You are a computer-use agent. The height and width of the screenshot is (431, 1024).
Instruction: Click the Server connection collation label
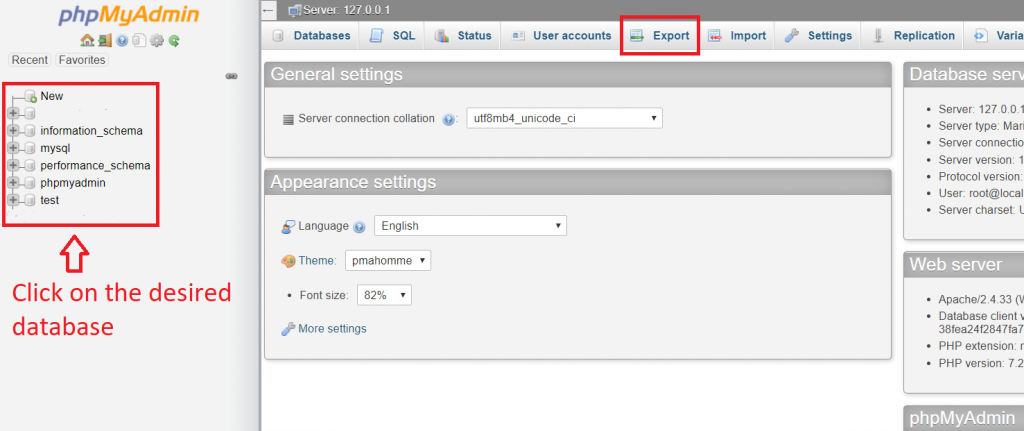[366, 119]
